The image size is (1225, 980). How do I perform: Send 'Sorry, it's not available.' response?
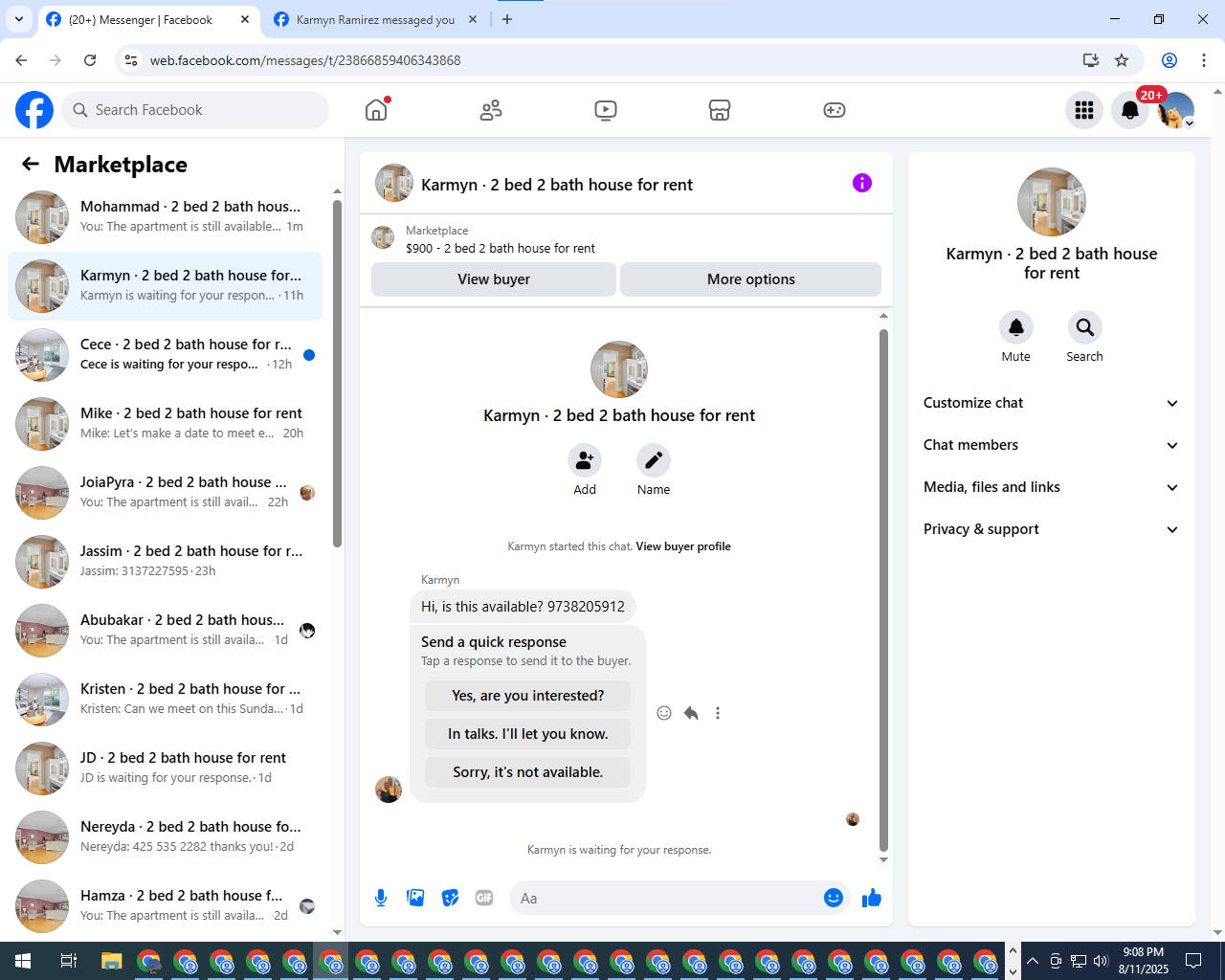pos(528,772)
